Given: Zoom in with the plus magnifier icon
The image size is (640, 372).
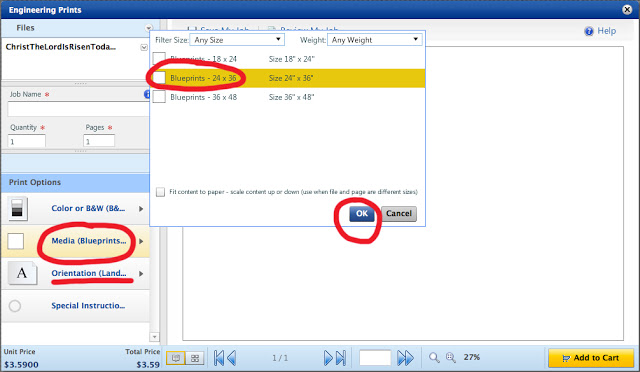Looking at the screenshot, I should [451, 358].
